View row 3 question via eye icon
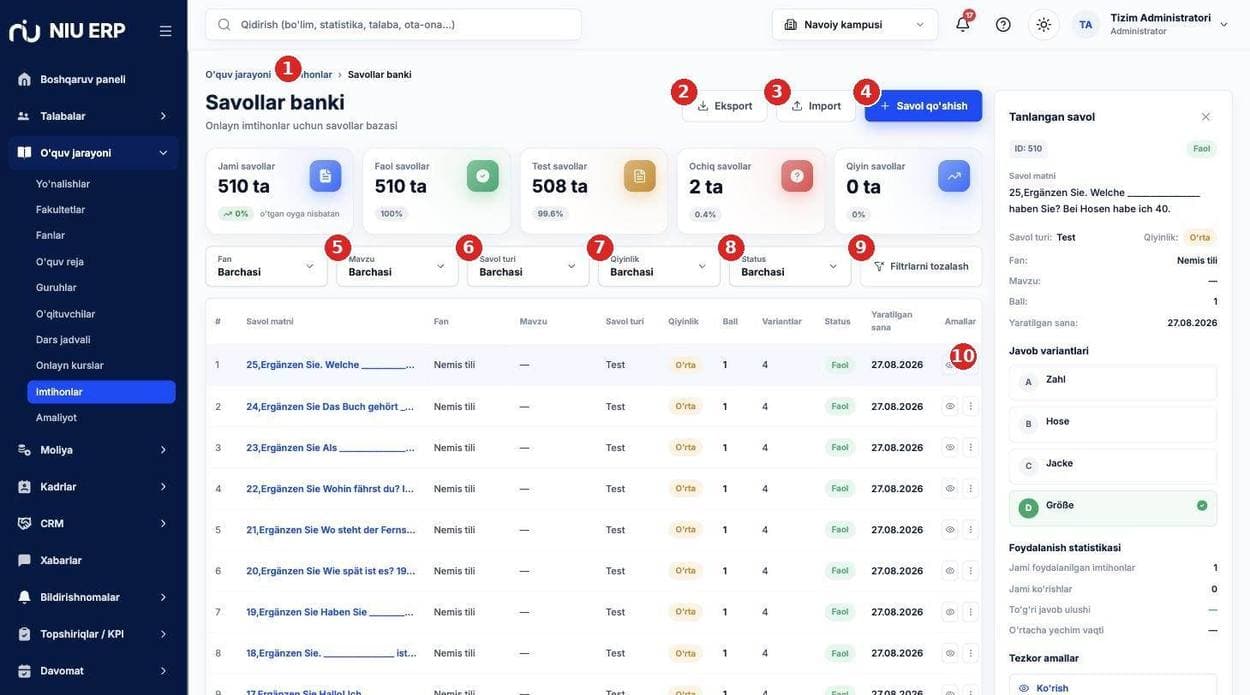 pyautogui.click(x=950, y=447)
